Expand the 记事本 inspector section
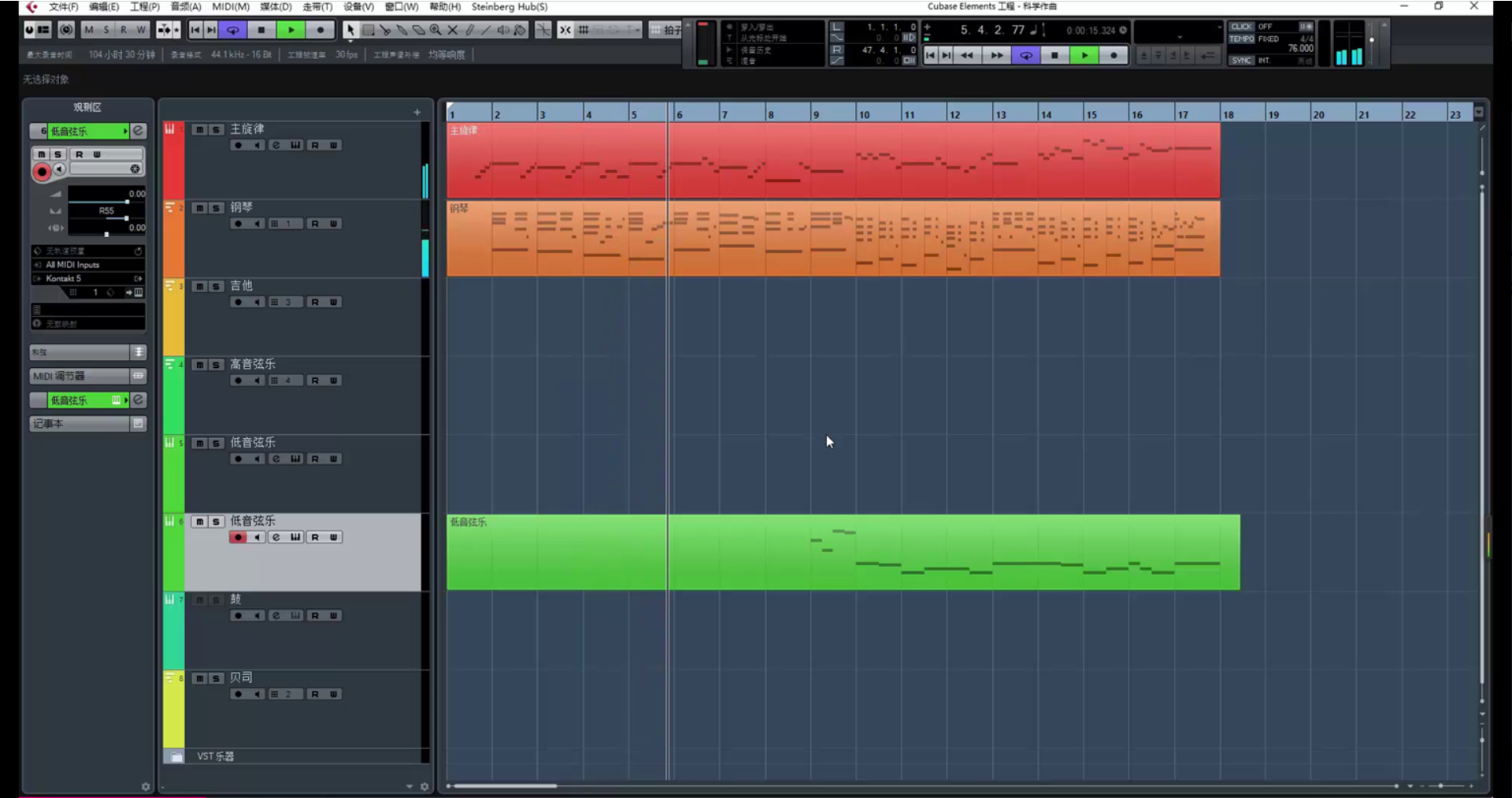 point(88,424)
